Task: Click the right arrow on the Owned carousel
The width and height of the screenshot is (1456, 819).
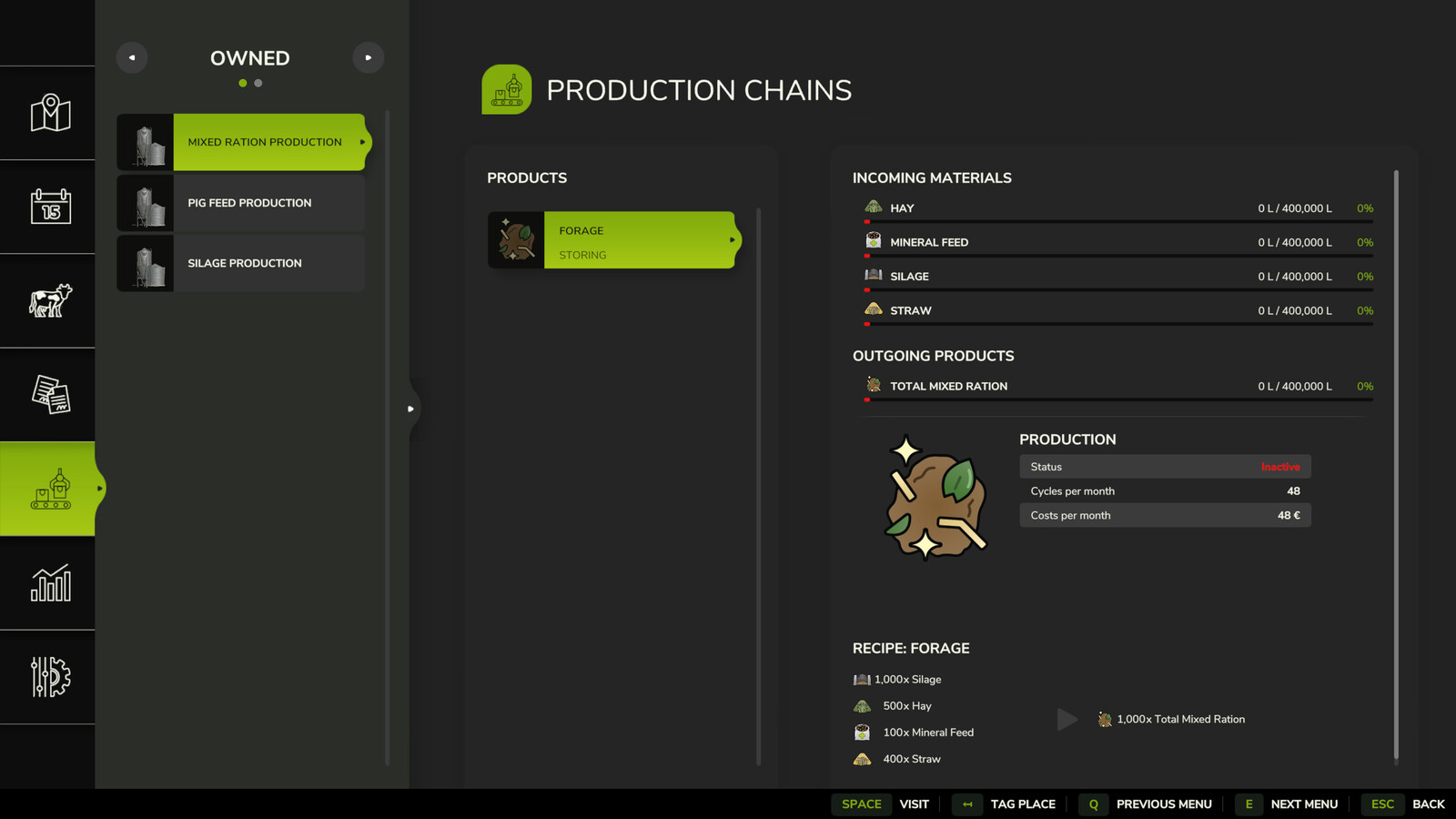Action: 369,56
